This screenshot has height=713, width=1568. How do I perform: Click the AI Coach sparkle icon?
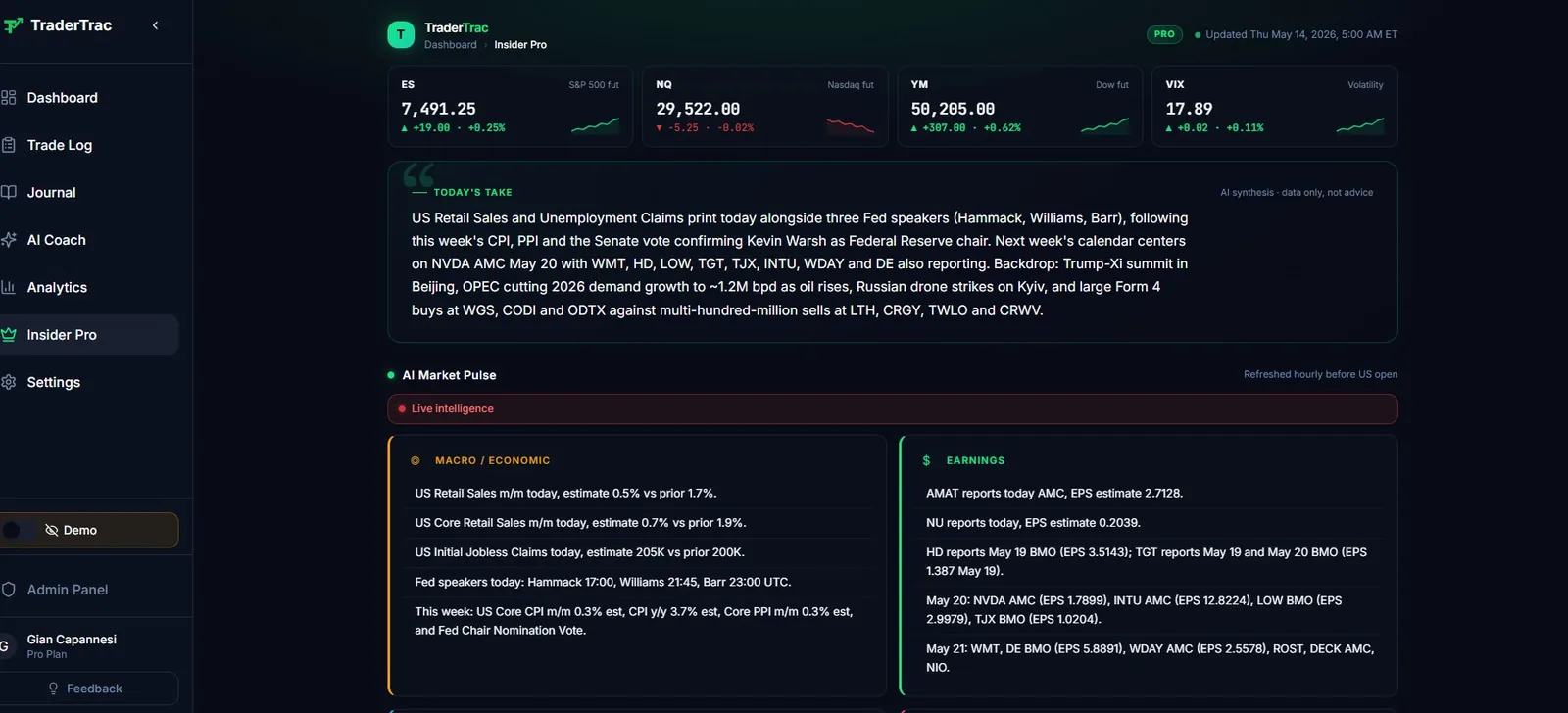point(9,240)
